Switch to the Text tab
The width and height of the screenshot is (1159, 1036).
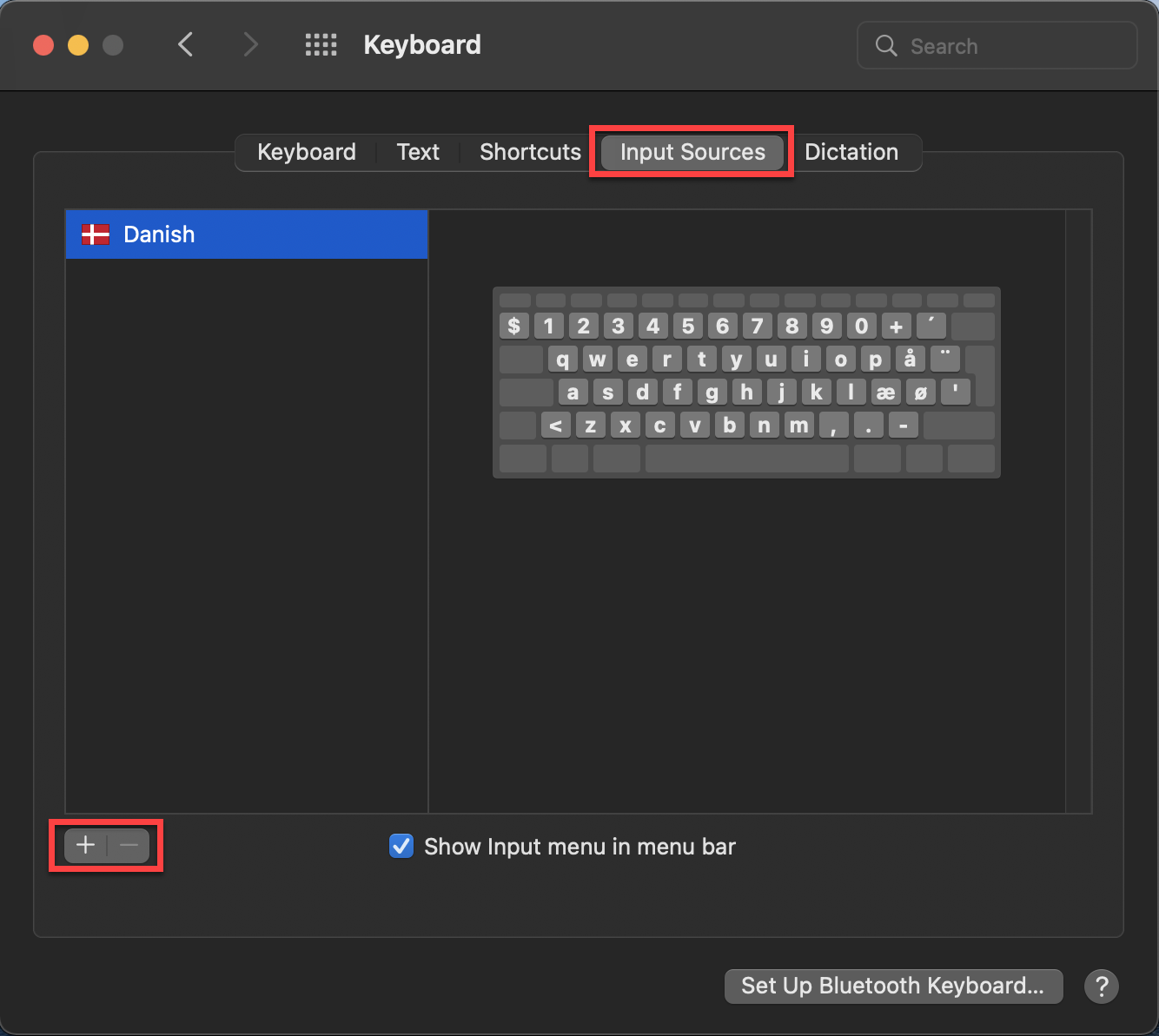pyautogui.click(x=418, y=152)
